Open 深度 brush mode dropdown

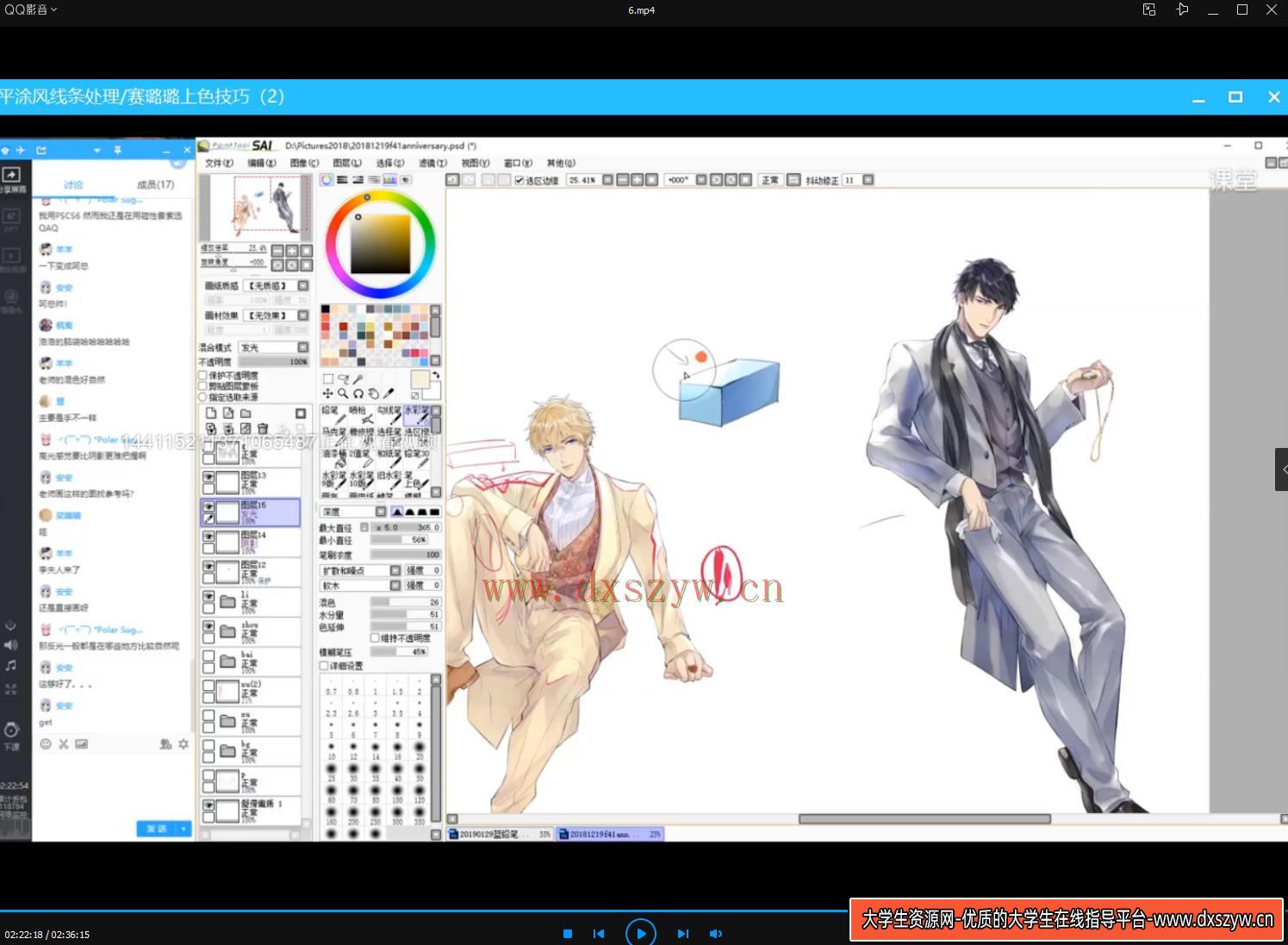381,512
